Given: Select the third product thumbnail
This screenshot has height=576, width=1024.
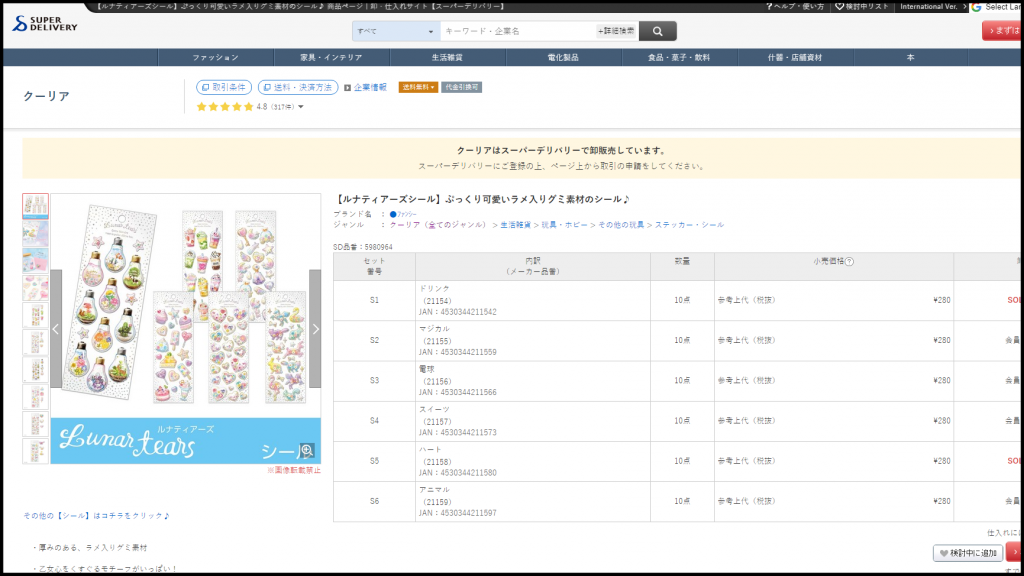Looking at the screenshot, I should pyautogui.click(x=35, y=261).
